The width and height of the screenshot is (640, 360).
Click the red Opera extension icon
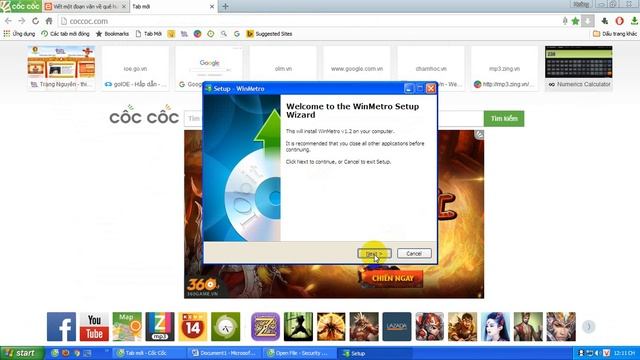[620, 21]
